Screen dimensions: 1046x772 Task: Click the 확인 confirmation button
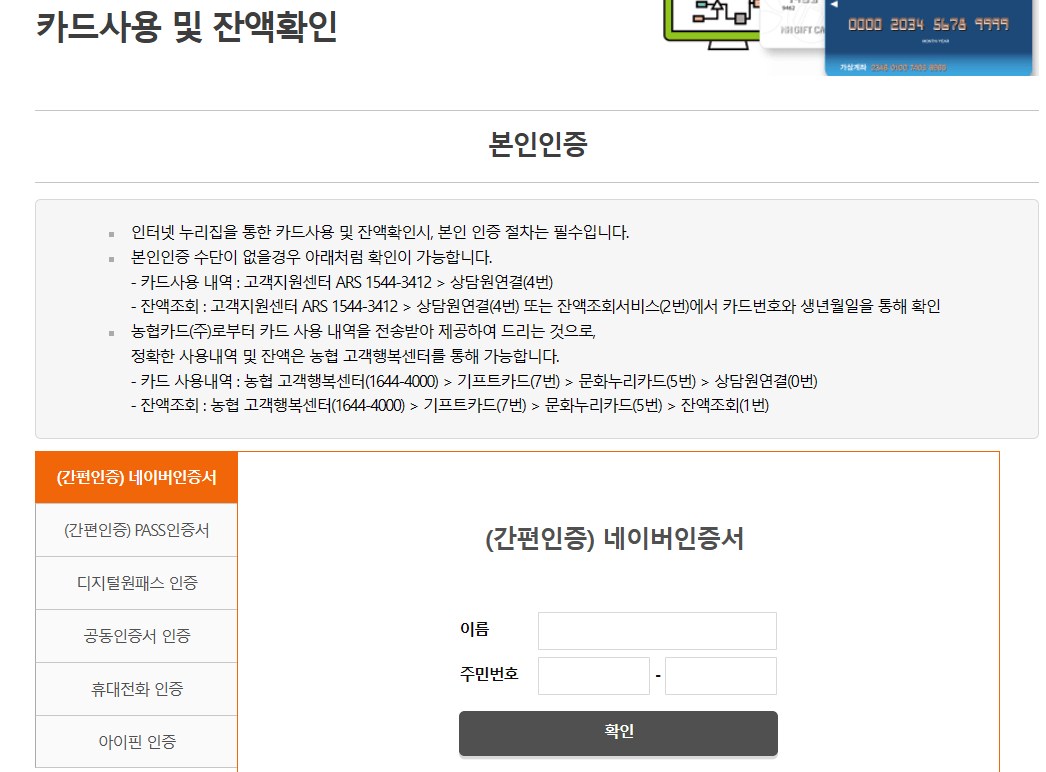click(617, 733)
